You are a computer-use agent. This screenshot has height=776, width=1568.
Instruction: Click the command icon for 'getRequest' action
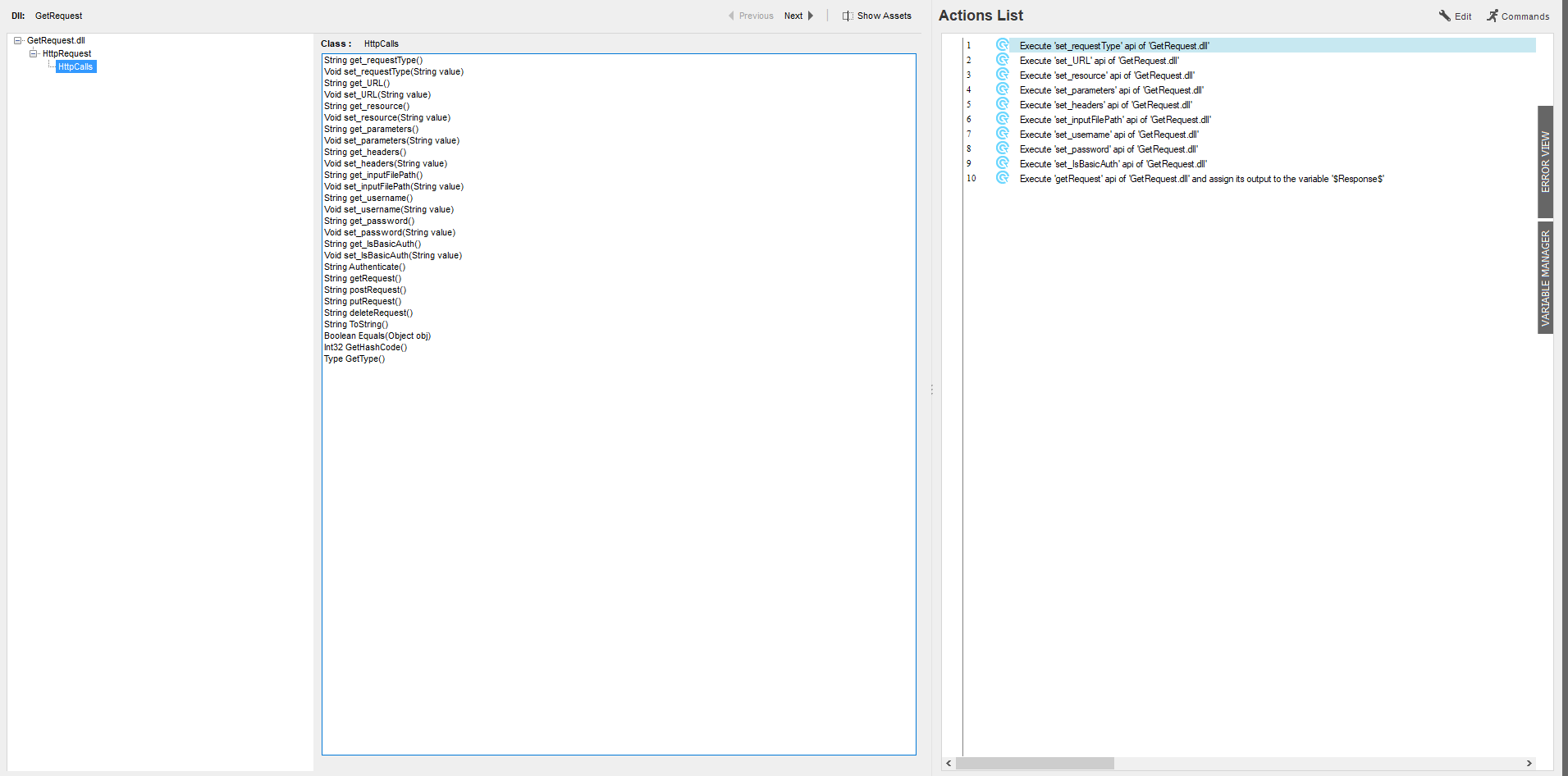click(1002, 178)
